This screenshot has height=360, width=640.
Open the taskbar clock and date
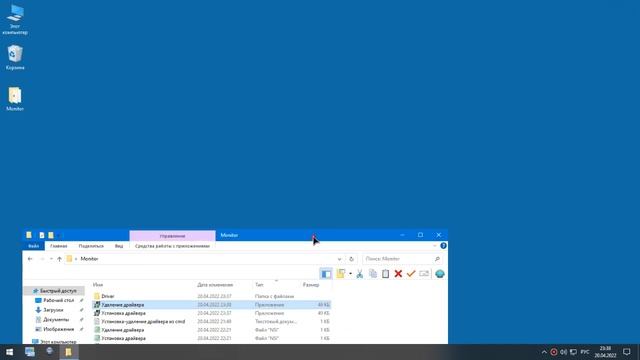[x=605, y=352]
